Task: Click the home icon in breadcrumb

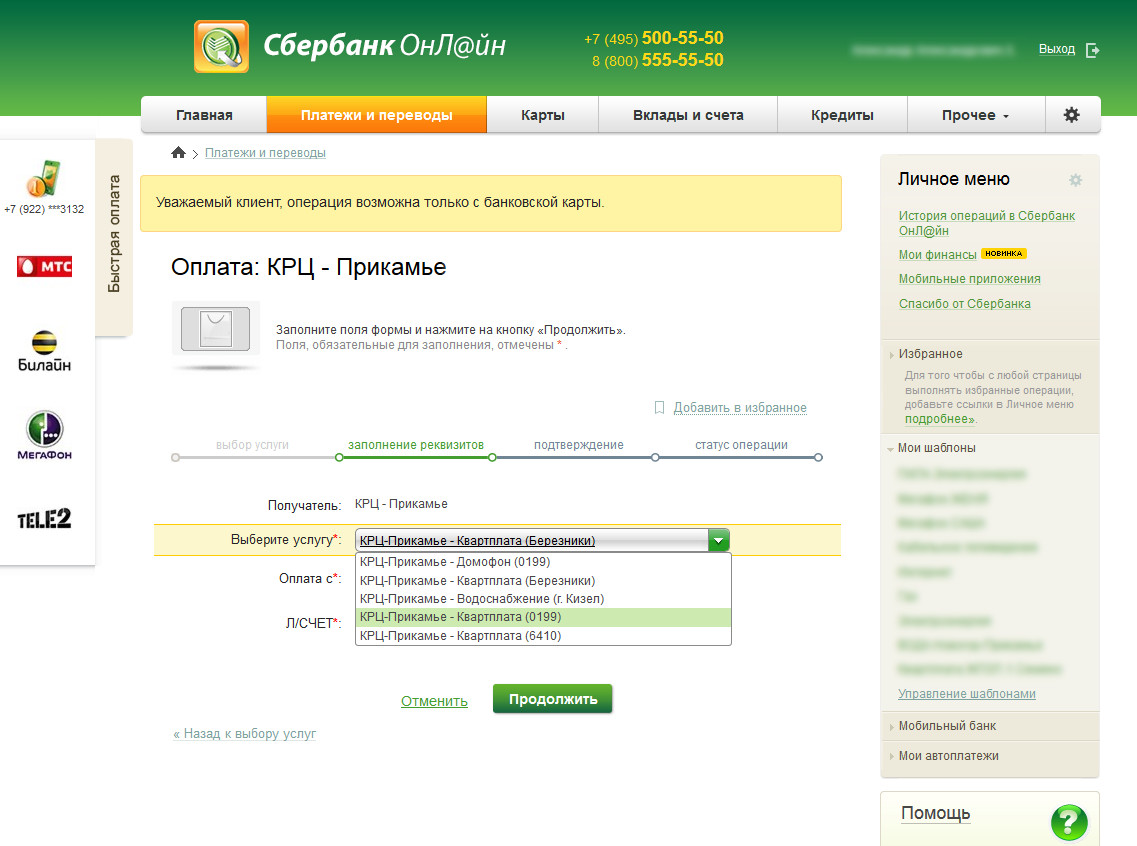Action: tap(178, 153)
